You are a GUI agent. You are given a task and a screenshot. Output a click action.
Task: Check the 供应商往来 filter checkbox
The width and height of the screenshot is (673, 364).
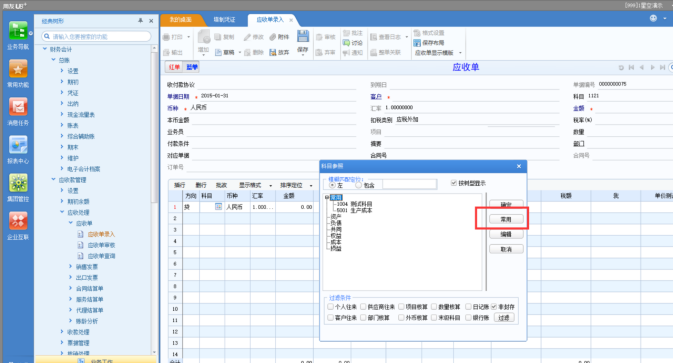363,306
